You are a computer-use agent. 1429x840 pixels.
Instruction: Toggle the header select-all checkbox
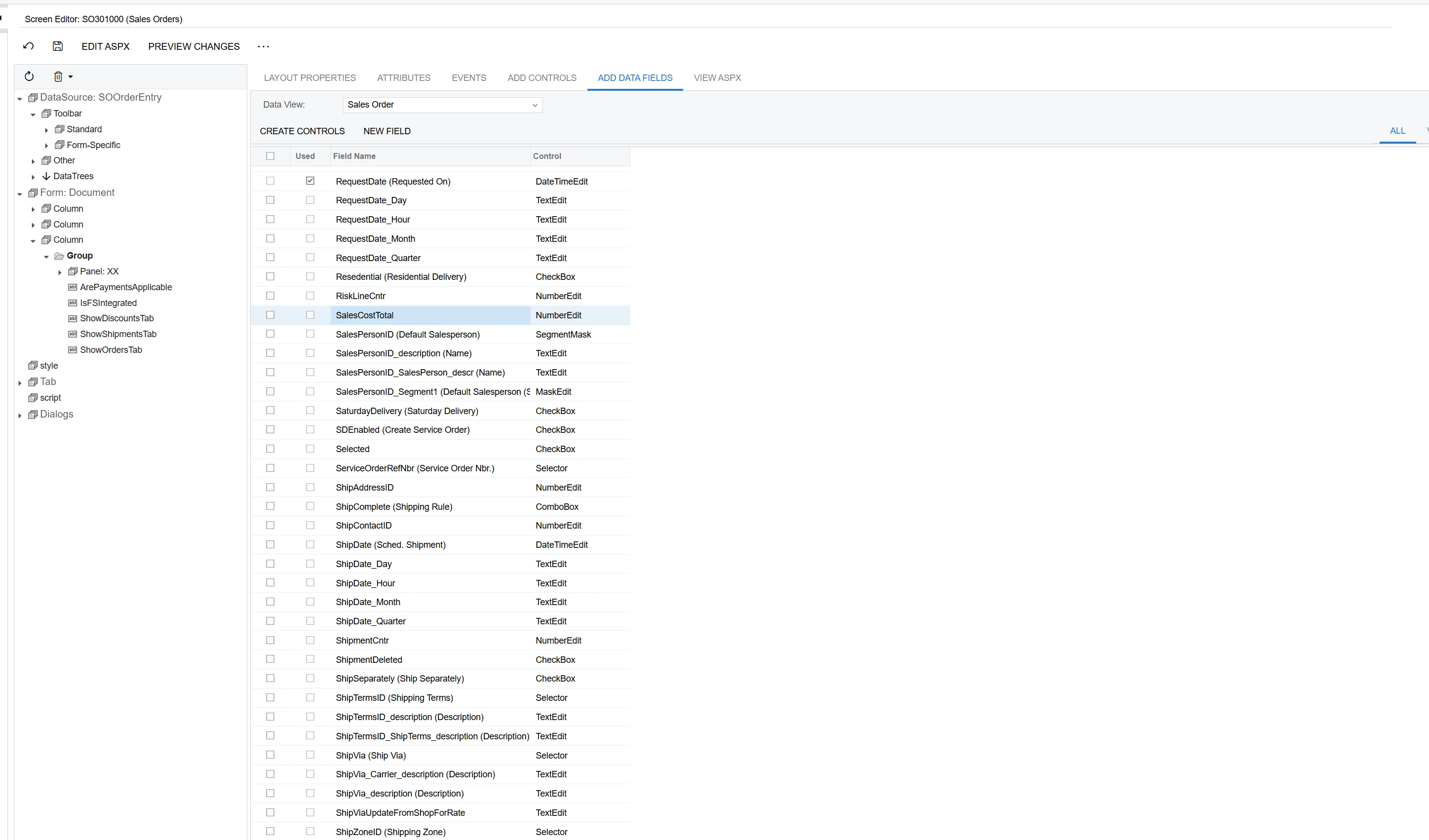click(x=270, y=156)
